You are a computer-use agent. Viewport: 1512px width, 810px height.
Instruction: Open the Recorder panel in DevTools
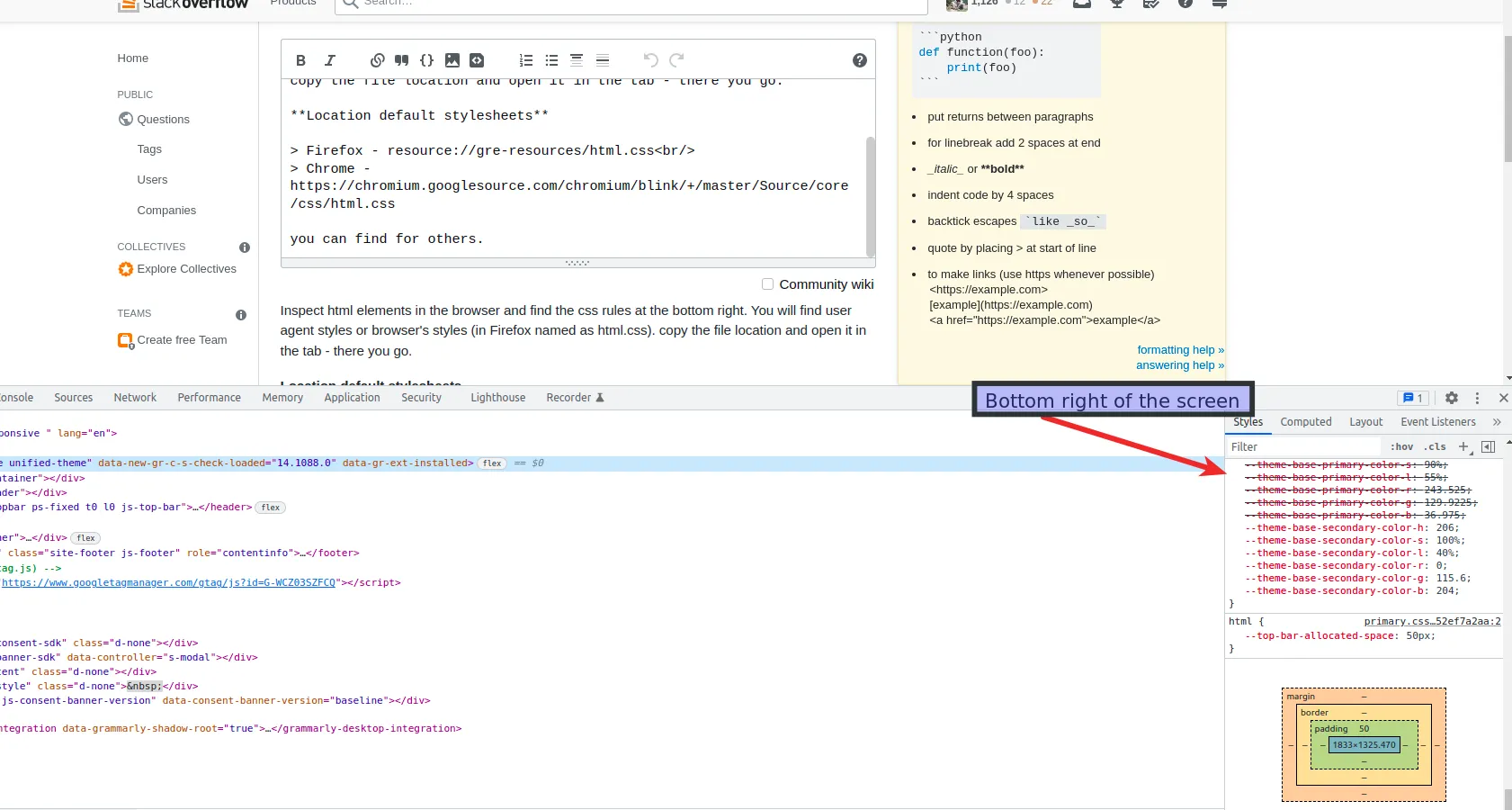click(575, 398)
